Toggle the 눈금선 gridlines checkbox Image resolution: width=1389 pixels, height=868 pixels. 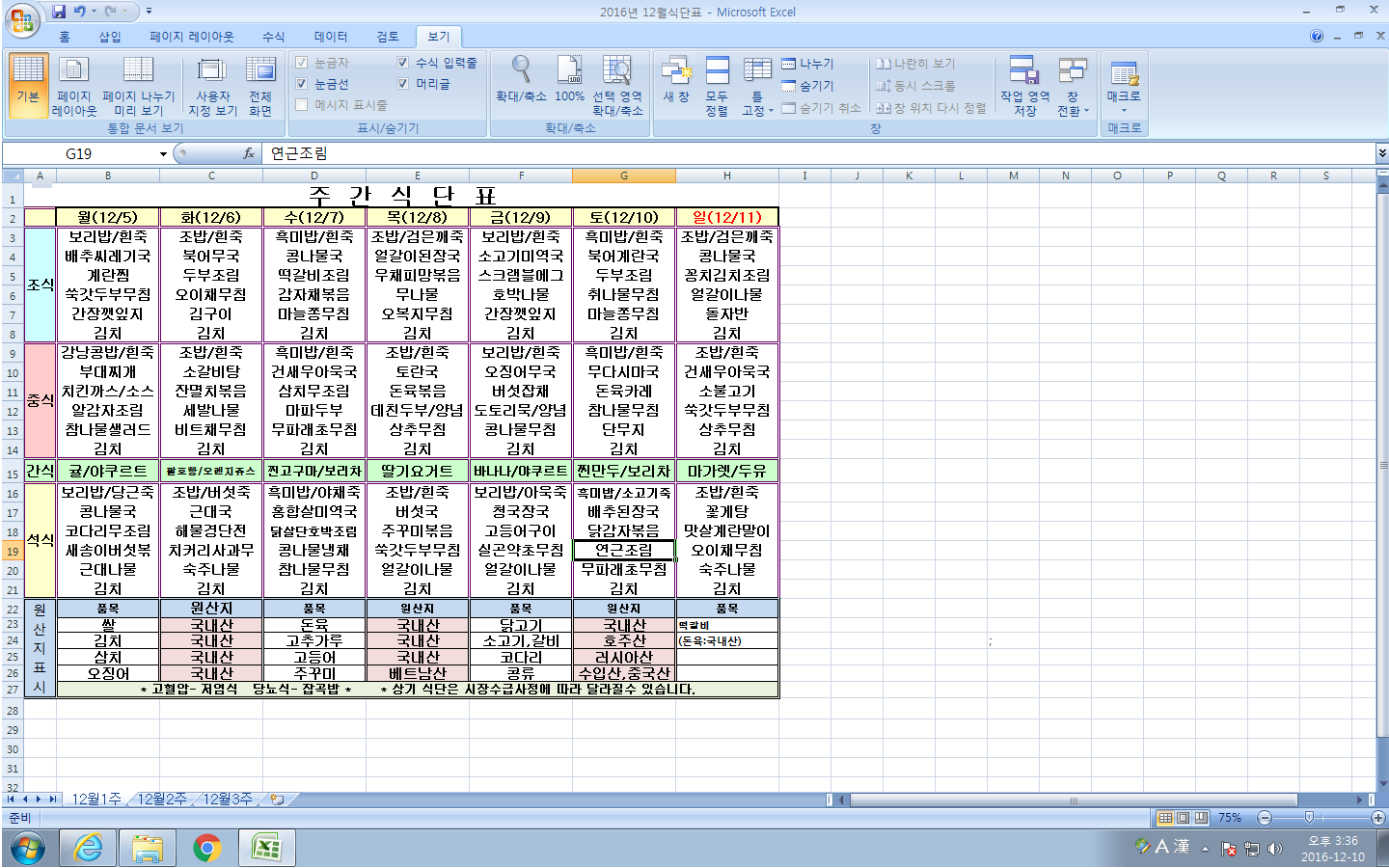302,84
